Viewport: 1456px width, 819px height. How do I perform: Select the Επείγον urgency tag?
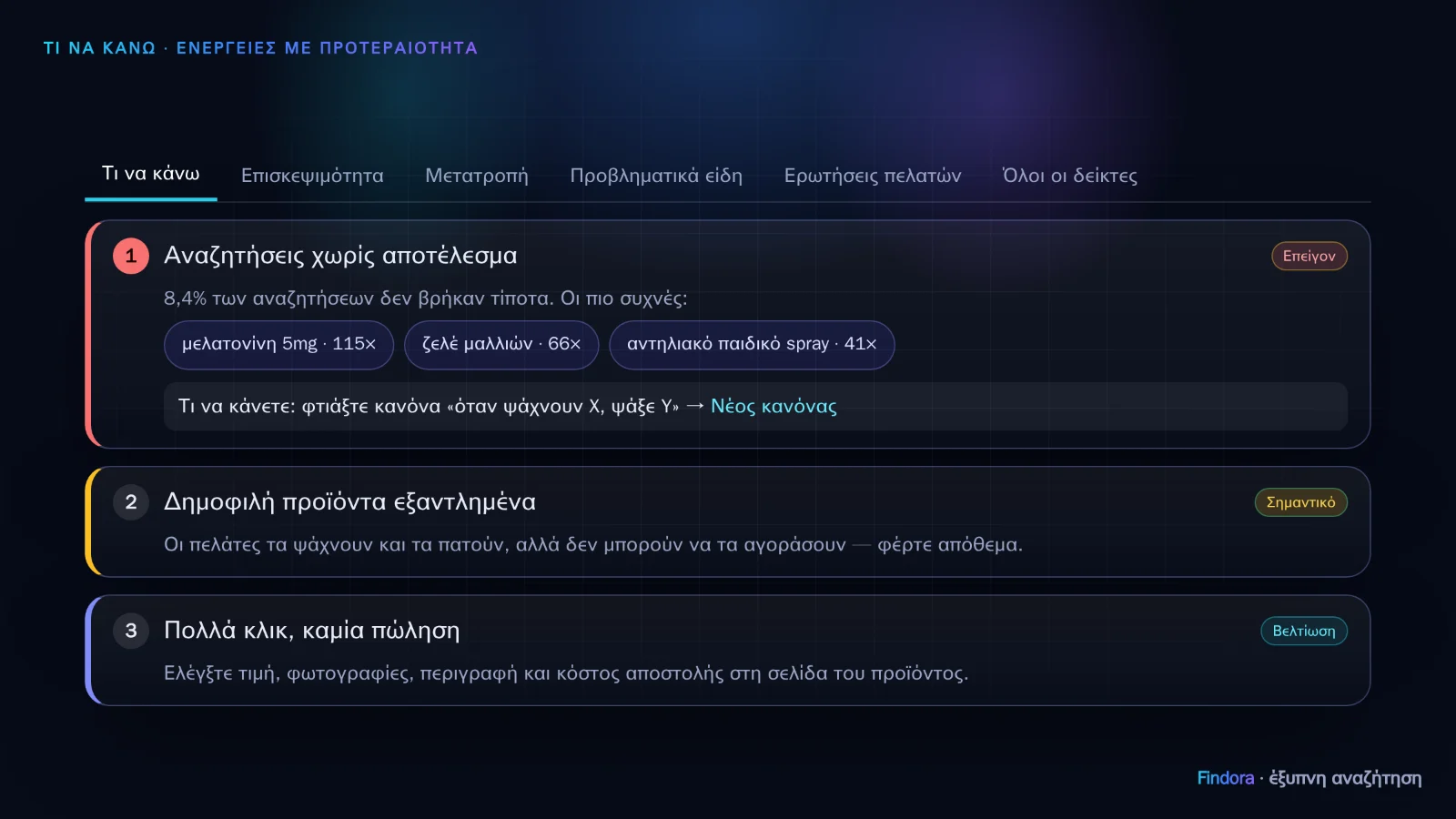(x=1309, y=256)
